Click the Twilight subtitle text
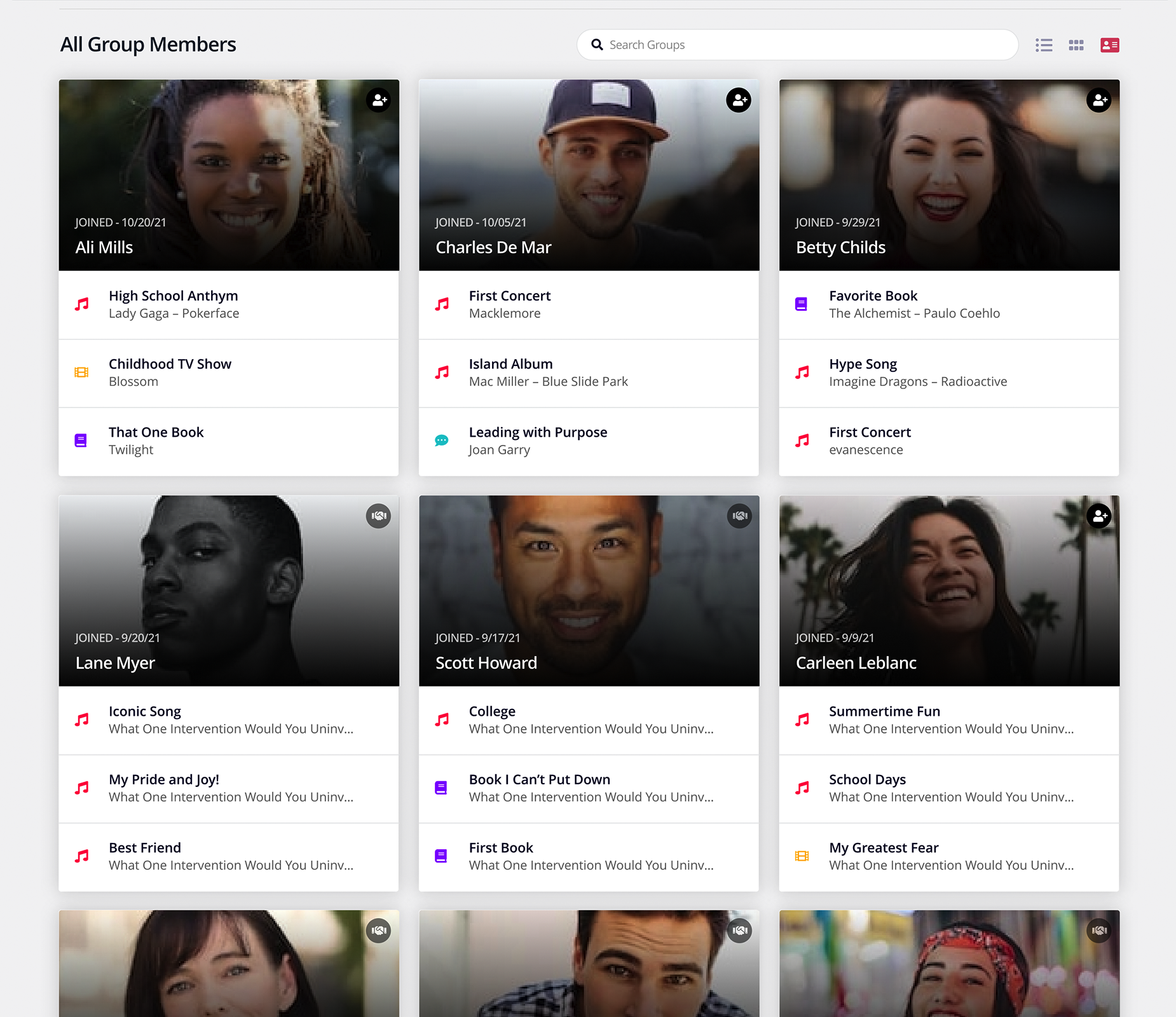 click(131, 450)
